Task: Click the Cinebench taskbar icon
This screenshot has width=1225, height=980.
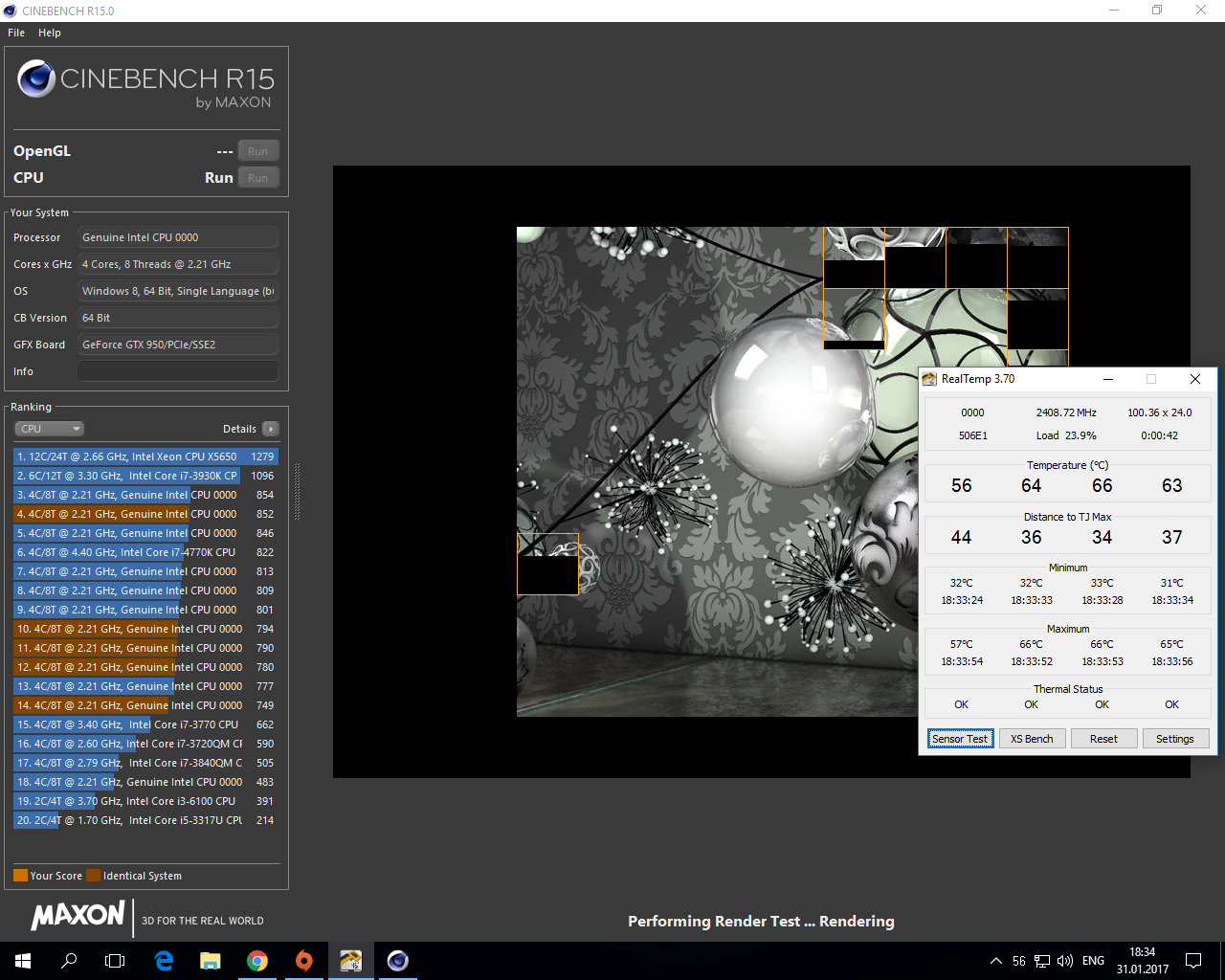Action: click(x=398, y=961)
